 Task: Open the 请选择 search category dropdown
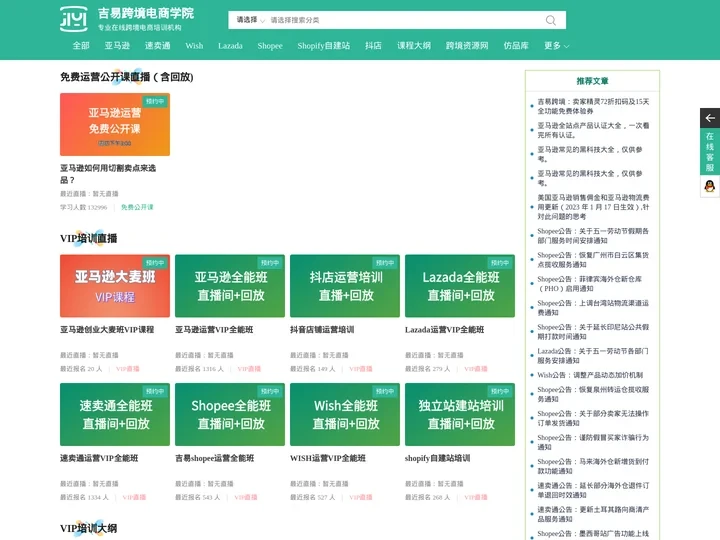pyautogui.click(x=250, y=20)
